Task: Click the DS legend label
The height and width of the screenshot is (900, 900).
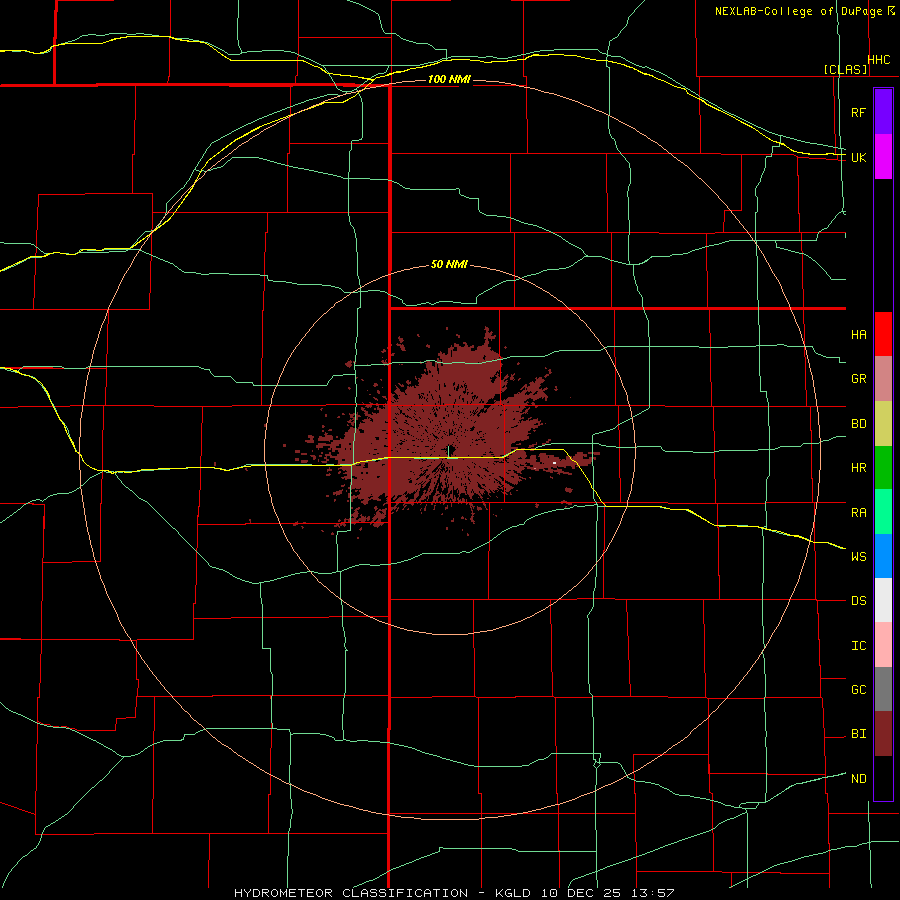Action: coord(858,601)
